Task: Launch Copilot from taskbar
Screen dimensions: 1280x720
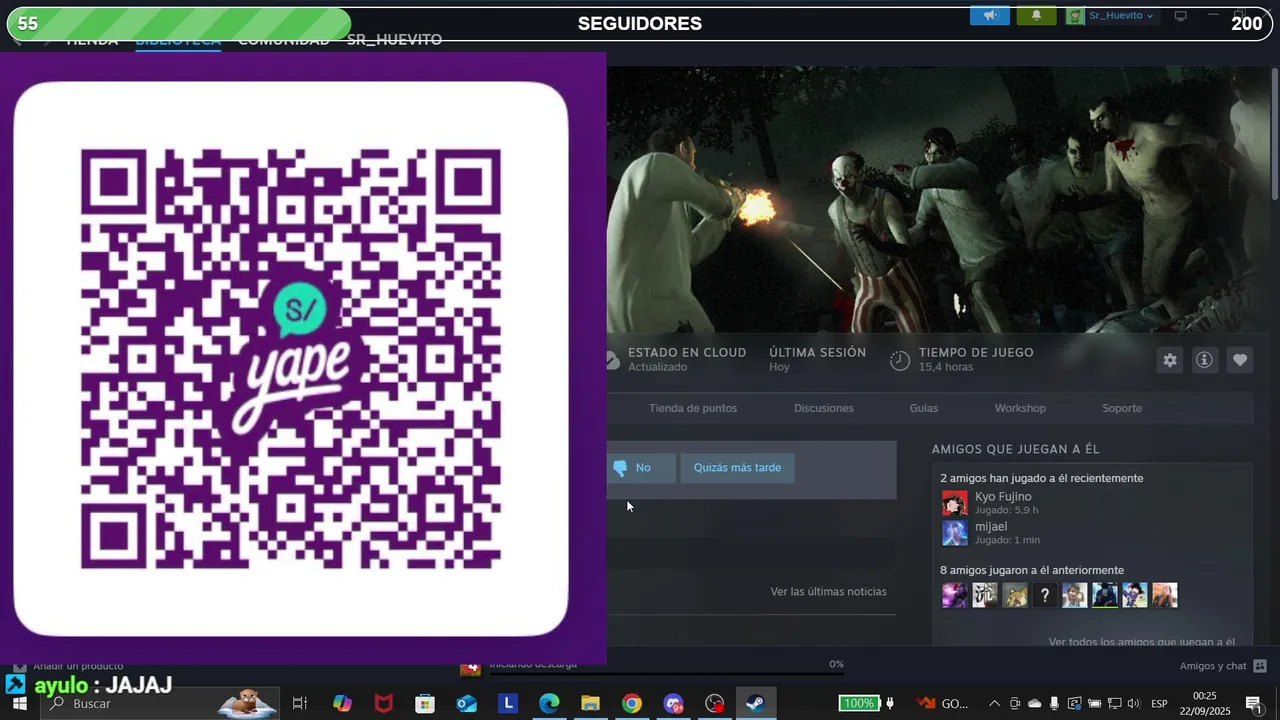Action: click(342, 704)
